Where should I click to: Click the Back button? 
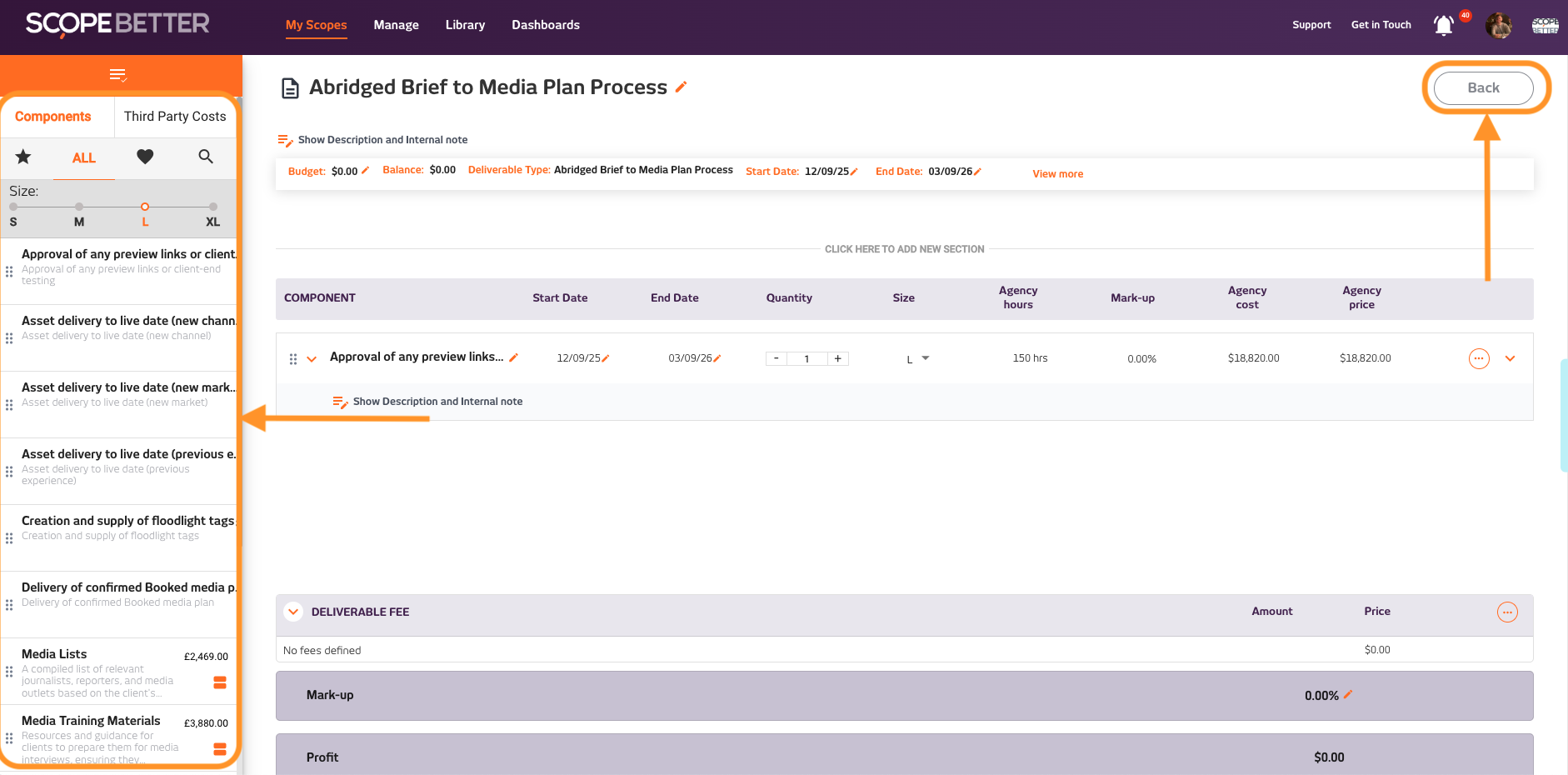coord(1483,87)
